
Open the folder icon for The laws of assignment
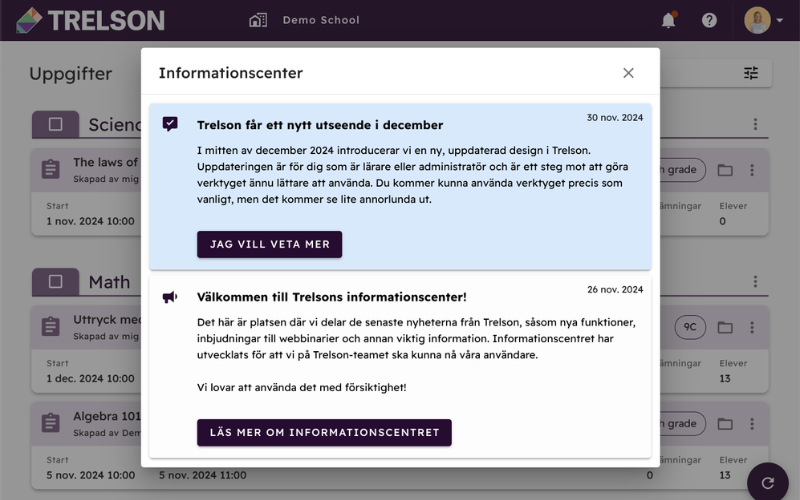point(725,170)
